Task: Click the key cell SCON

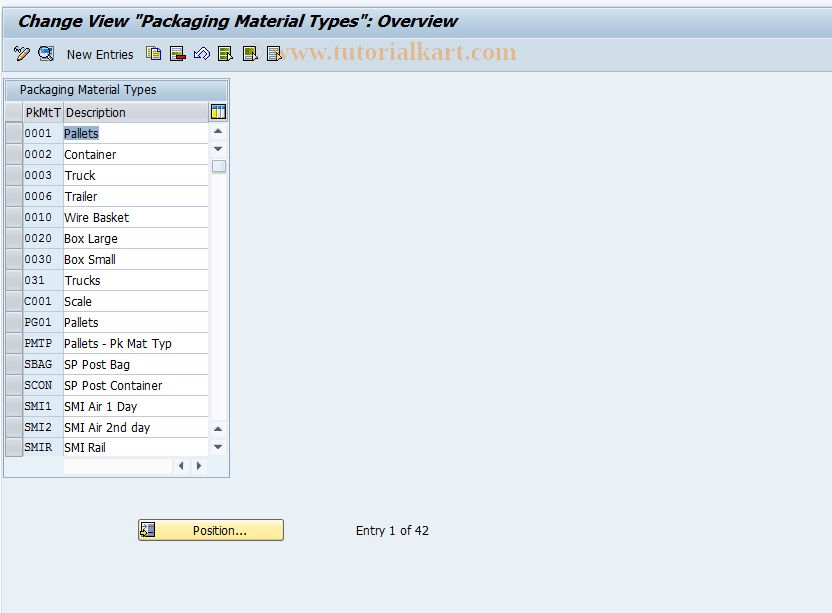Action: 43,385
